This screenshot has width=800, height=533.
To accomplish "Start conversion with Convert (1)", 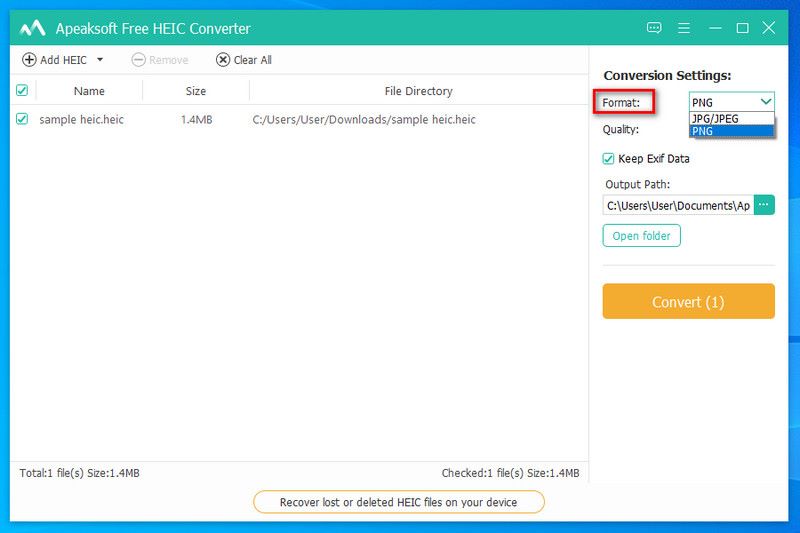I will click(x=688, y=301).
